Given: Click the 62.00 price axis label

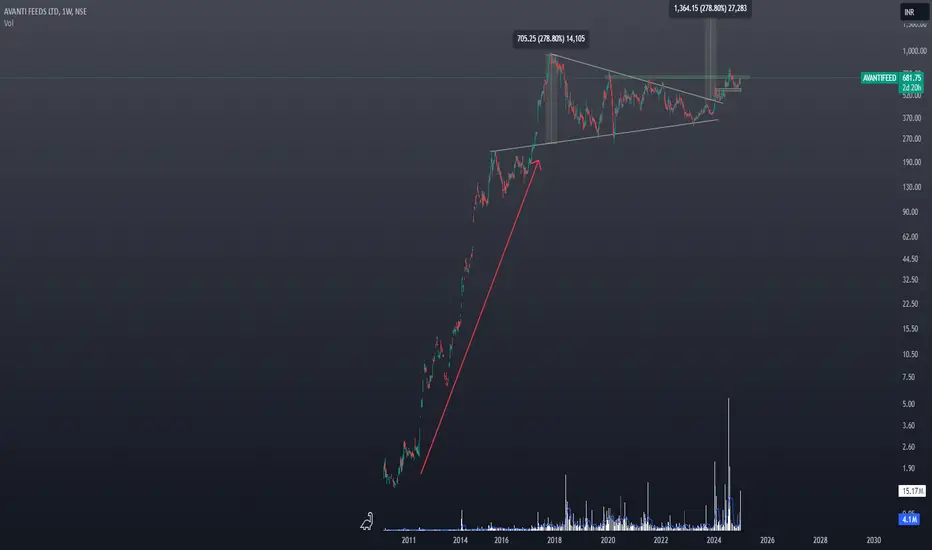Looking at the screenshot, I should 910,237.
